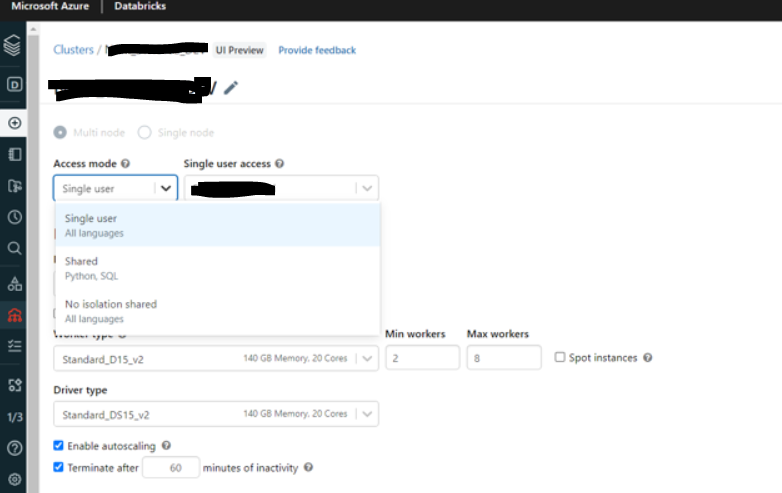Uncheck the Enable autoscaling checkbox

click(x=58, y=445)
